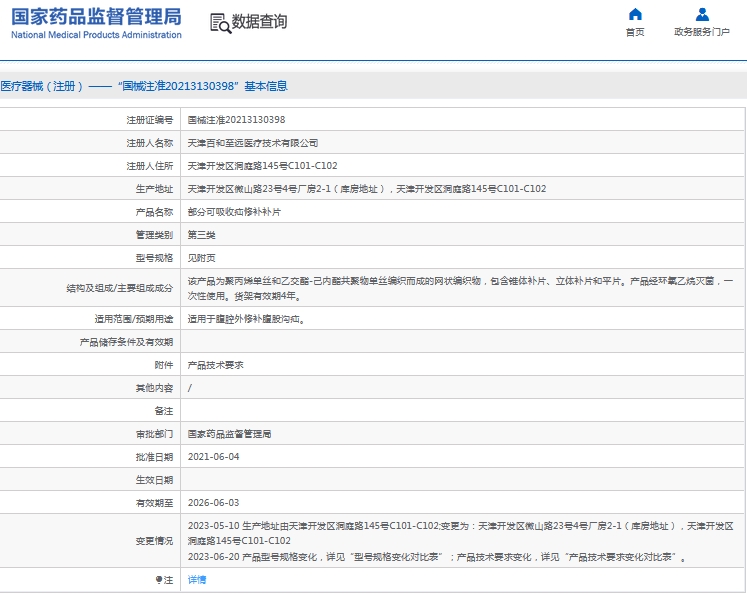Click the 型号规格 label
Image resolution: width=747 pixels, height=599 pixels.
click(154, 258)
